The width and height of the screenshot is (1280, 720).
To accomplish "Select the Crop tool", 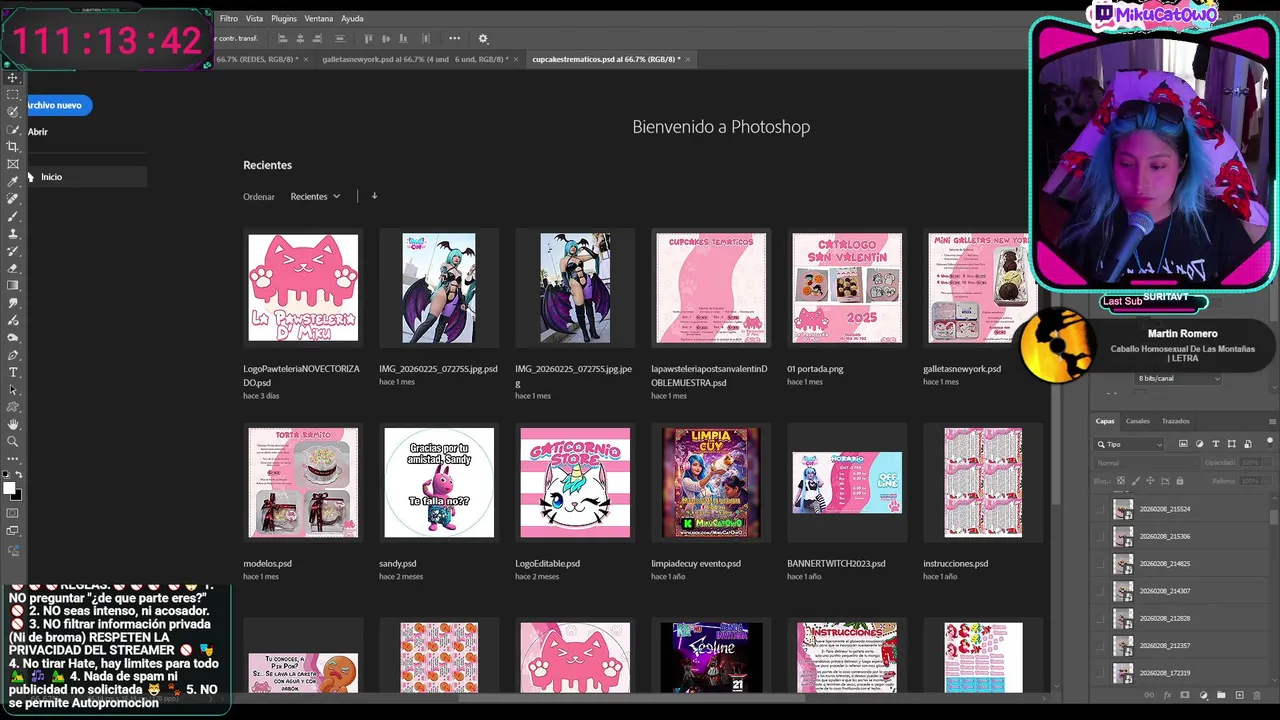I will click(x=13, y=146).
